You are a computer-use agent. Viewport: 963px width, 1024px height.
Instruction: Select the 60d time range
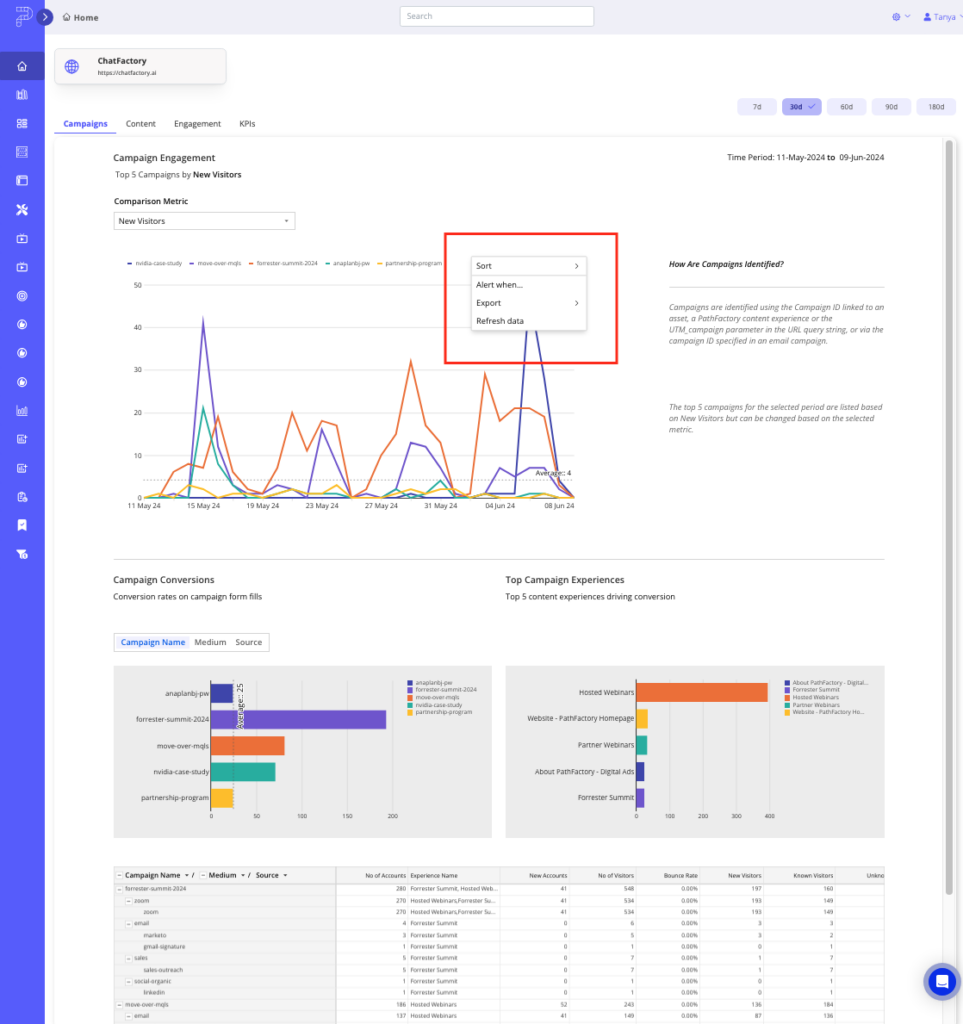846,106
